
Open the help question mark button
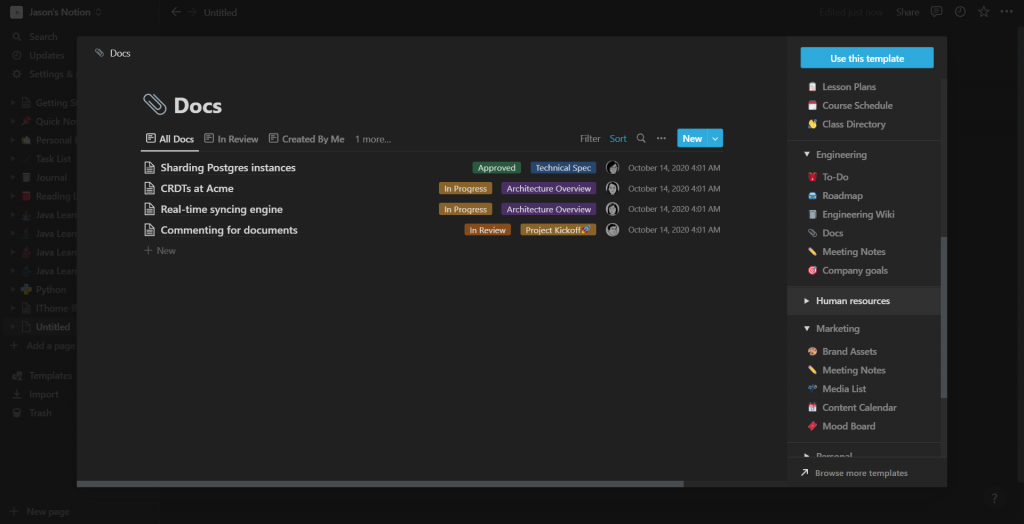(x=995, y=499)
